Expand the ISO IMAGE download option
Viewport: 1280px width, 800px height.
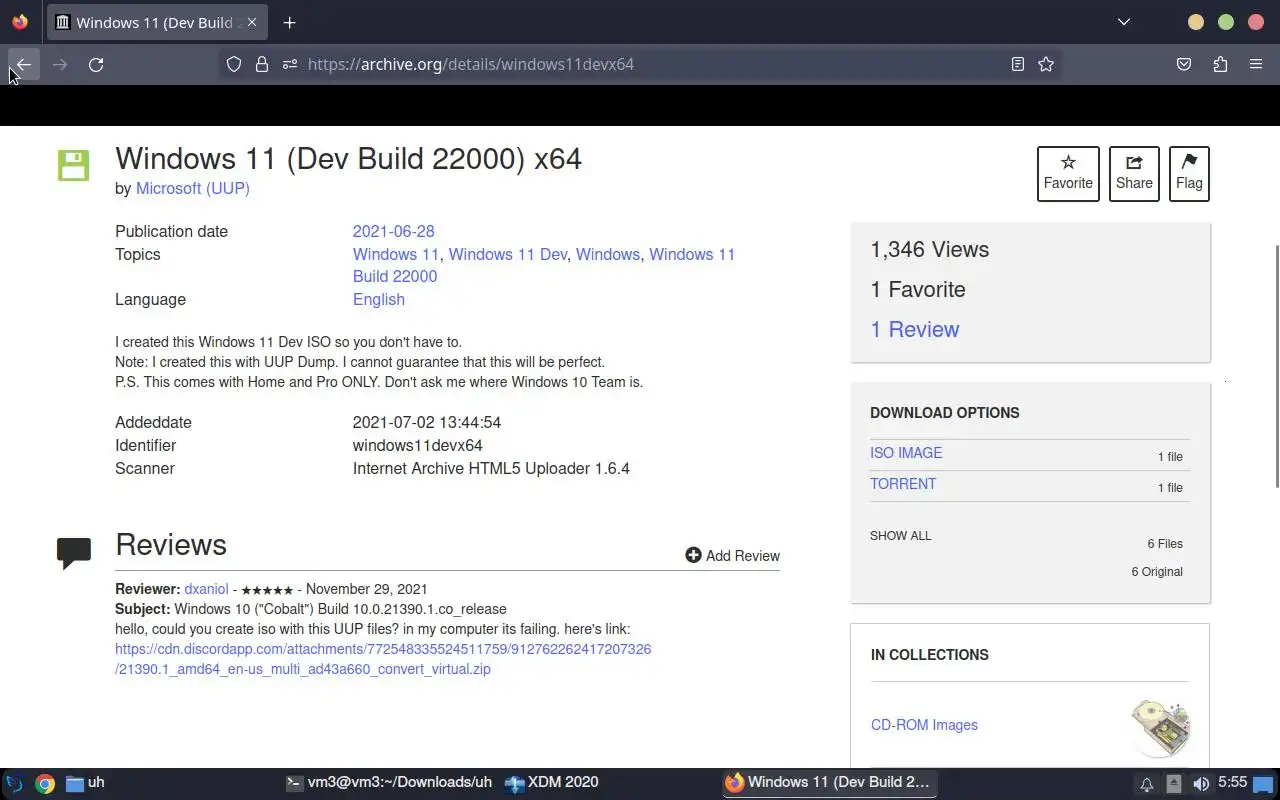tap(906, 453)
